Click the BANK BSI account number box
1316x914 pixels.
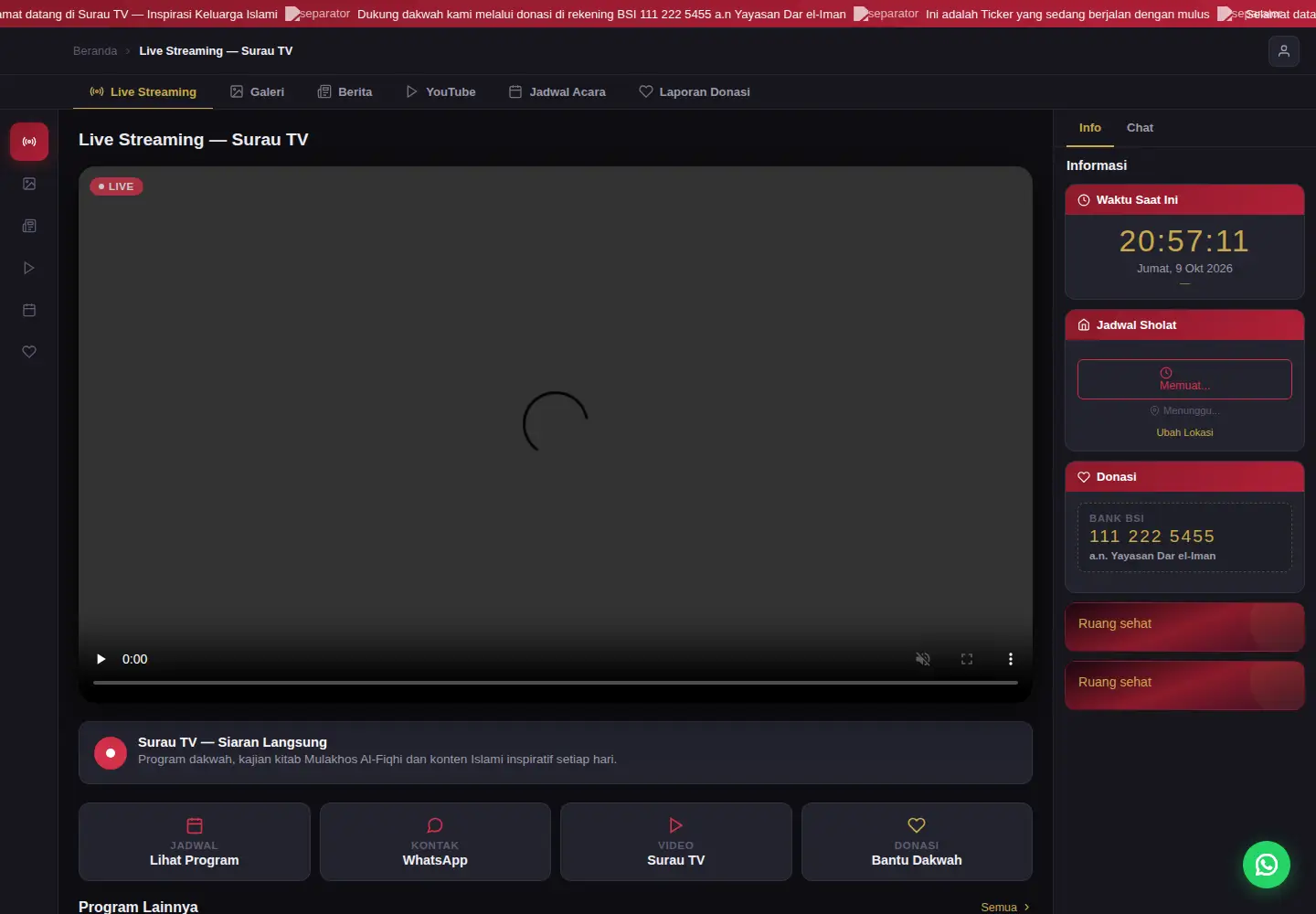point(1184,537)
